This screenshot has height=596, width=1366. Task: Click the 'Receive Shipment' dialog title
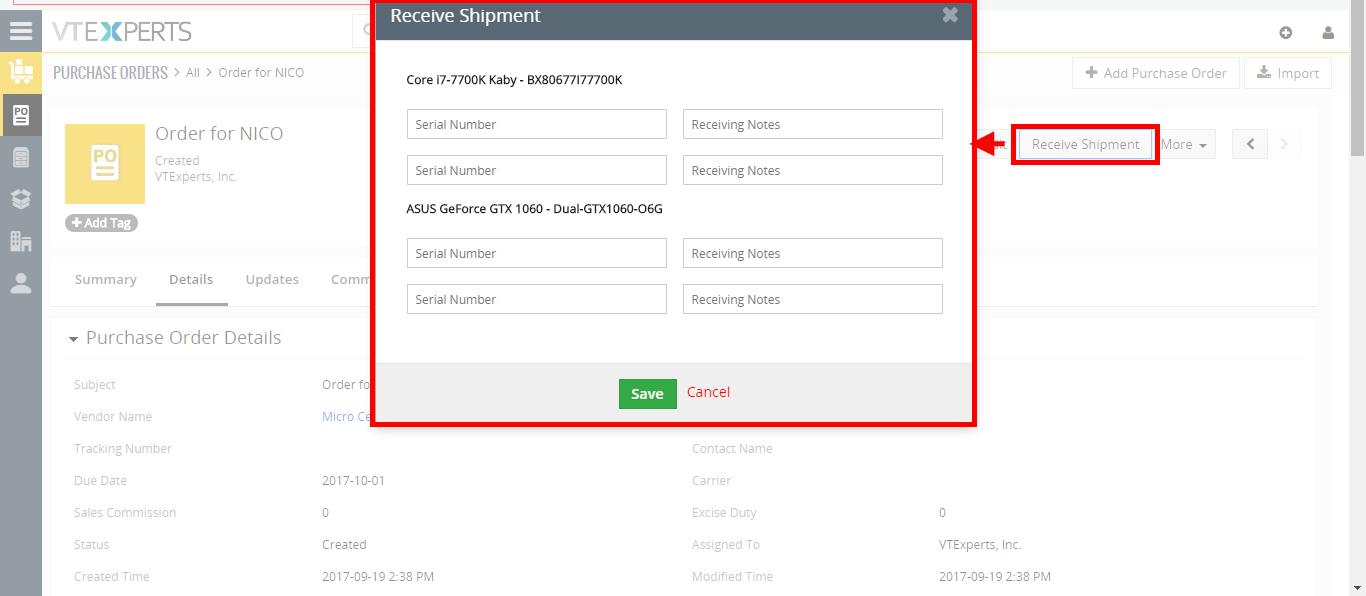coord(465,15)
